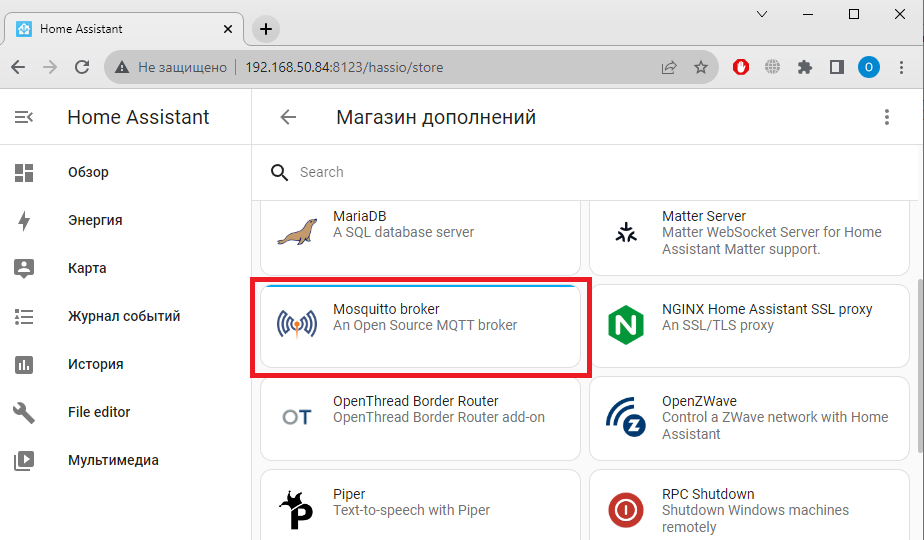Click 'An SSL/TLS proxy' description
924x540 pixels.
(718, 325)
